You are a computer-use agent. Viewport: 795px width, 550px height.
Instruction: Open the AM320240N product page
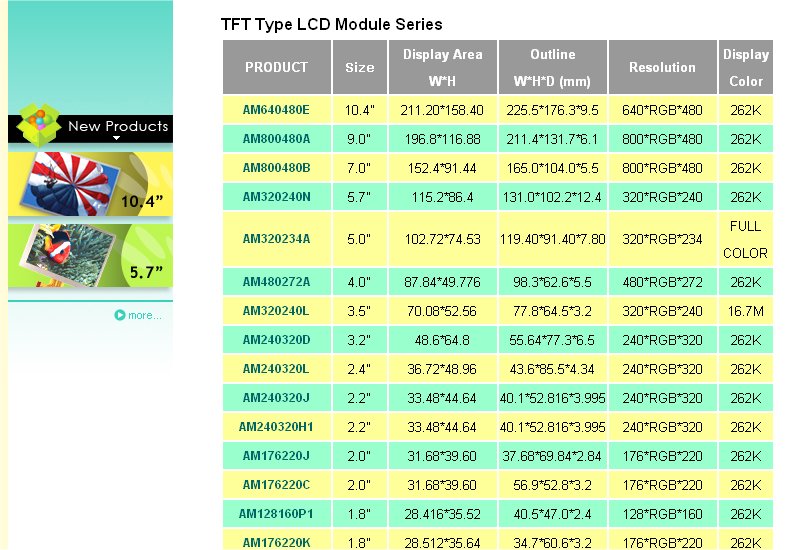pos(276,196)
